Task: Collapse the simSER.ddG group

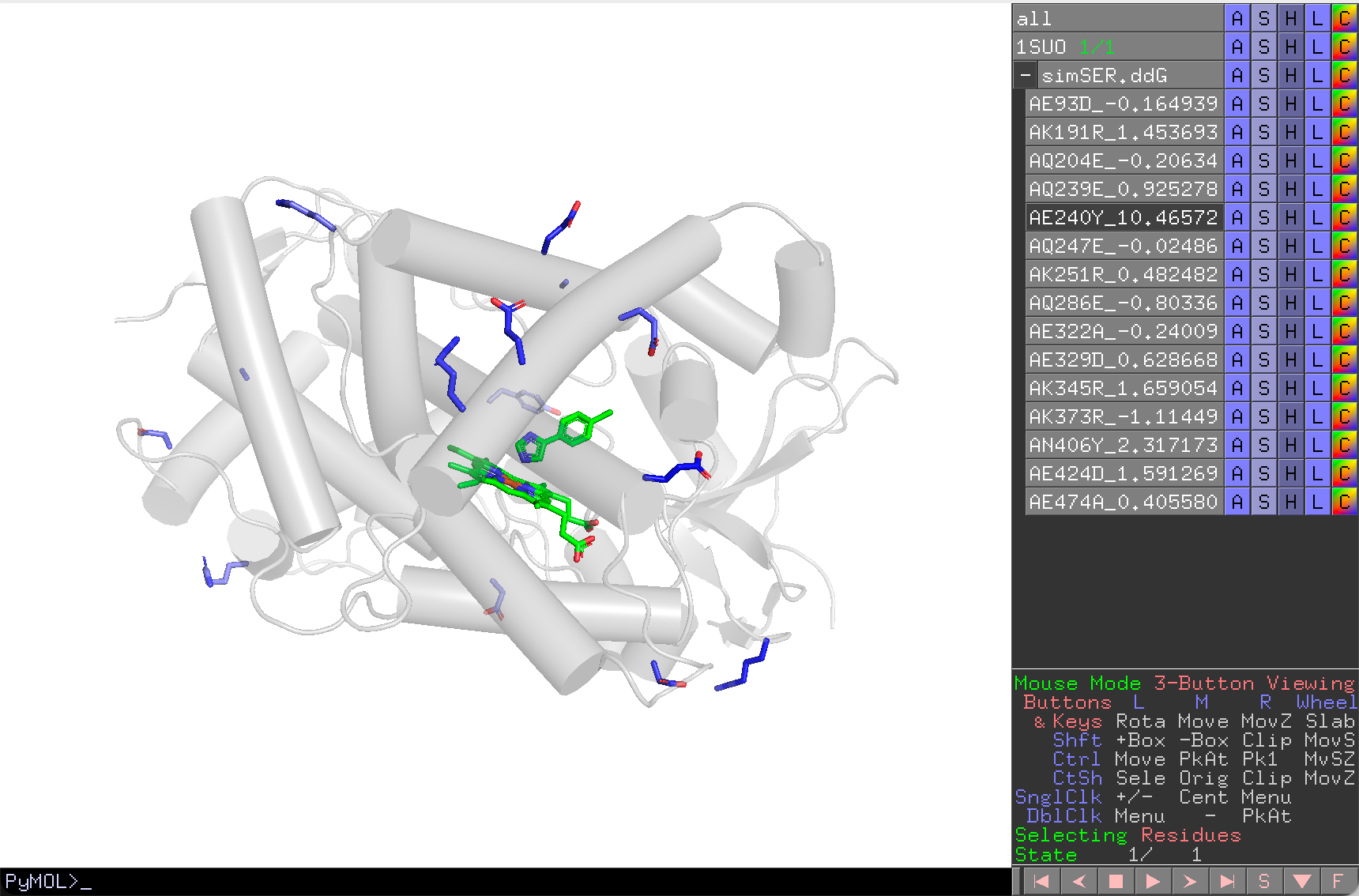Action: (x=1025, y=75)
